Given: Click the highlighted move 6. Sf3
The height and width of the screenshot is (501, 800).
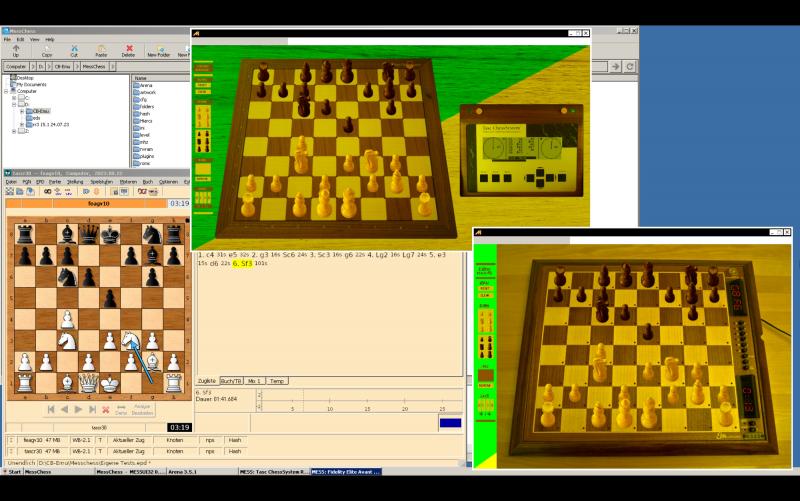Looking at the screenshot, I should coord(242,264).
